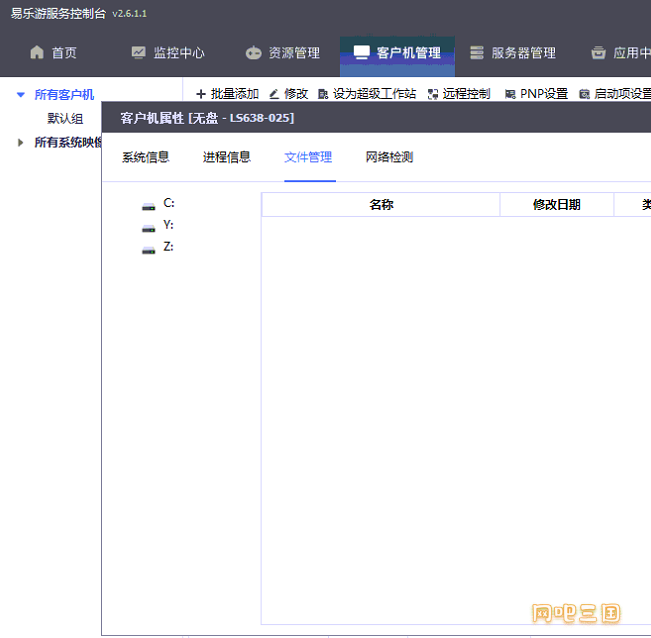Select 所有系统映像 tree node

[x=68, y=142]
